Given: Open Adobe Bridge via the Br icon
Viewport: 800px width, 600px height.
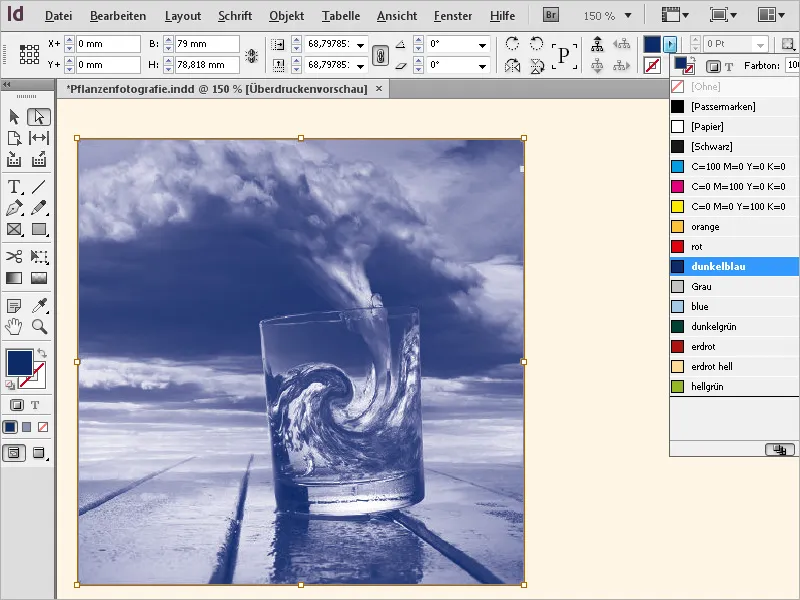Looking at the screenshot, I should [549, 15].
